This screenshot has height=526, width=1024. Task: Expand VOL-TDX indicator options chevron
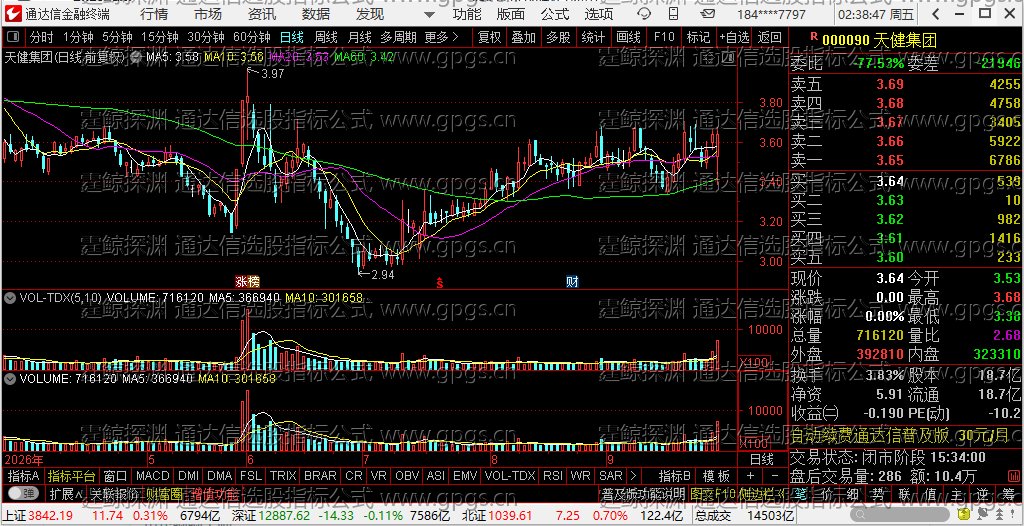pos(10,297)
